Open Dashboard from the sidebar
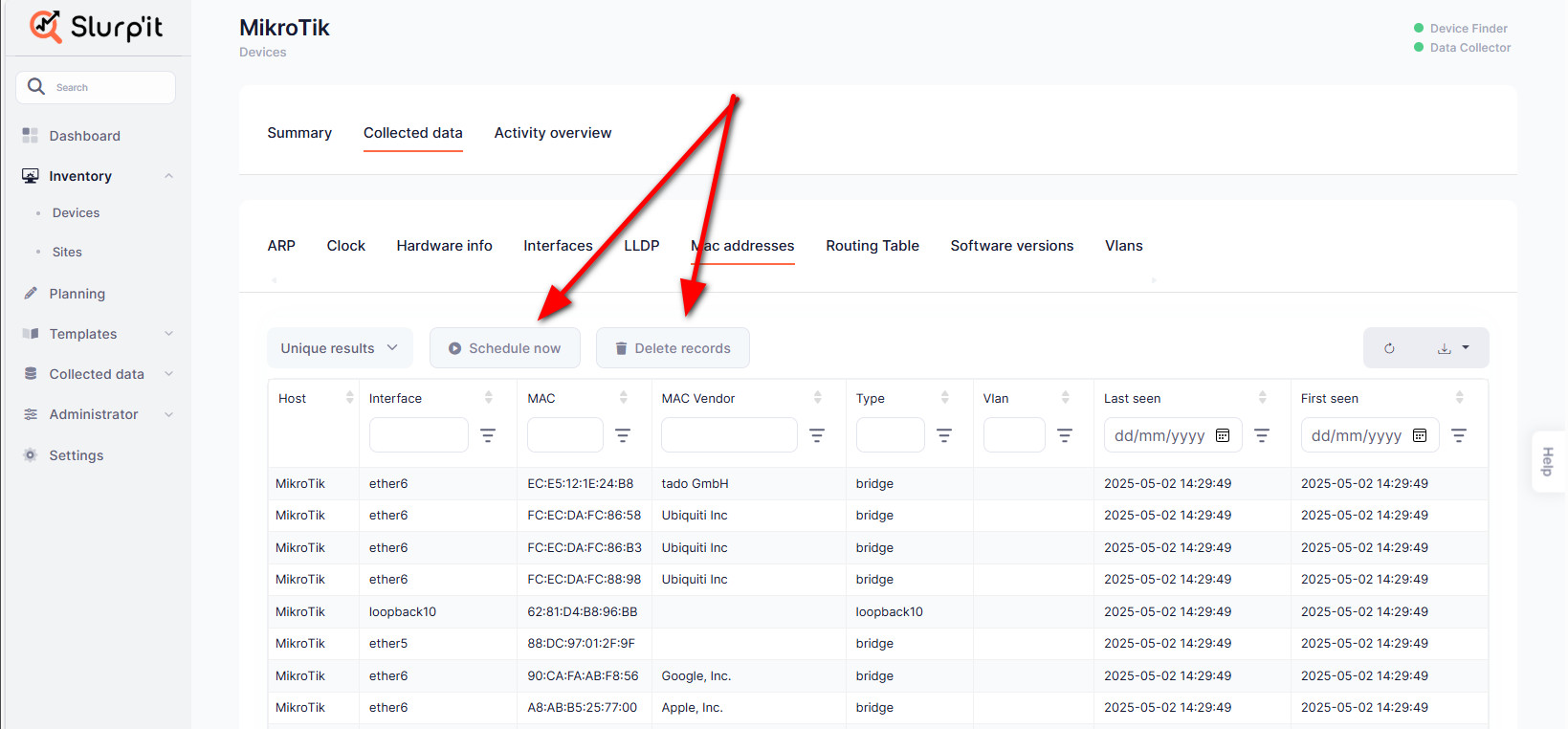This screenshot has width=1568, height=729. [84, 136]
